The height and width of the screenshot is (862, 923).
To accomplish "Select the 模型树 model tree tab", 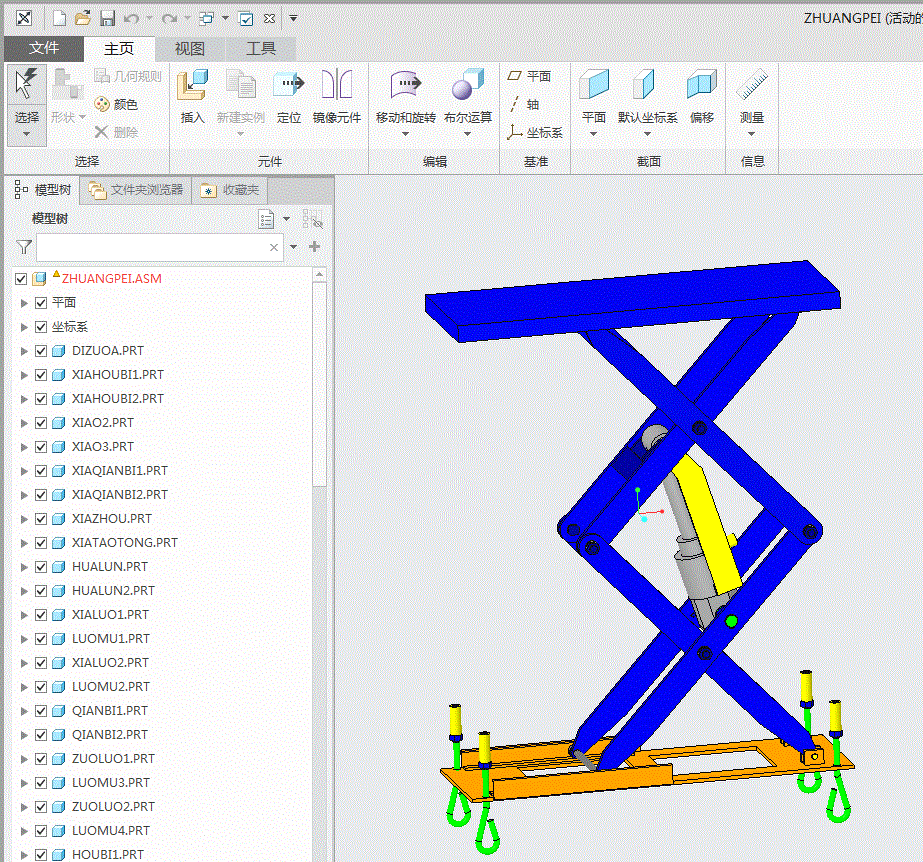I will tap(42, 190).
